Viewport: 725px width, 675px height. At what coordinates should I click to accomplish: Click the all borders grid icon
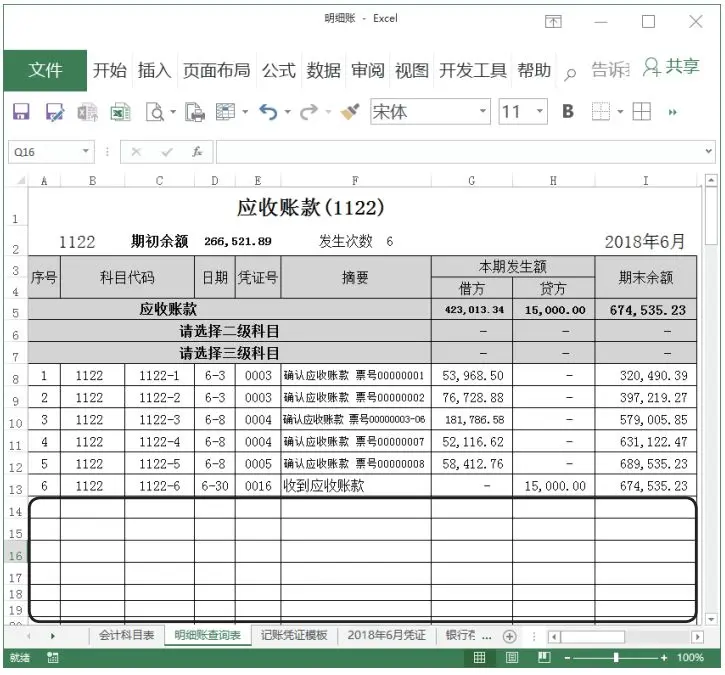coord(642,111)
